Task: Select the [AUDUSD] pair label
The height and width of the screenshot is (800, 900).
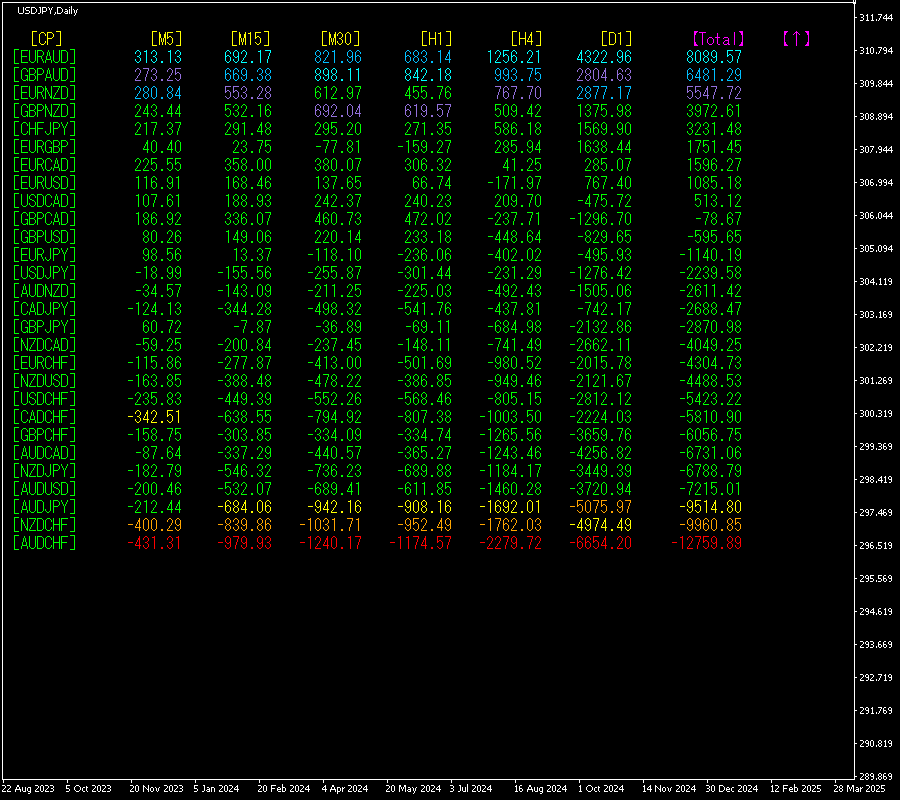Action: [x=44, y=489]
